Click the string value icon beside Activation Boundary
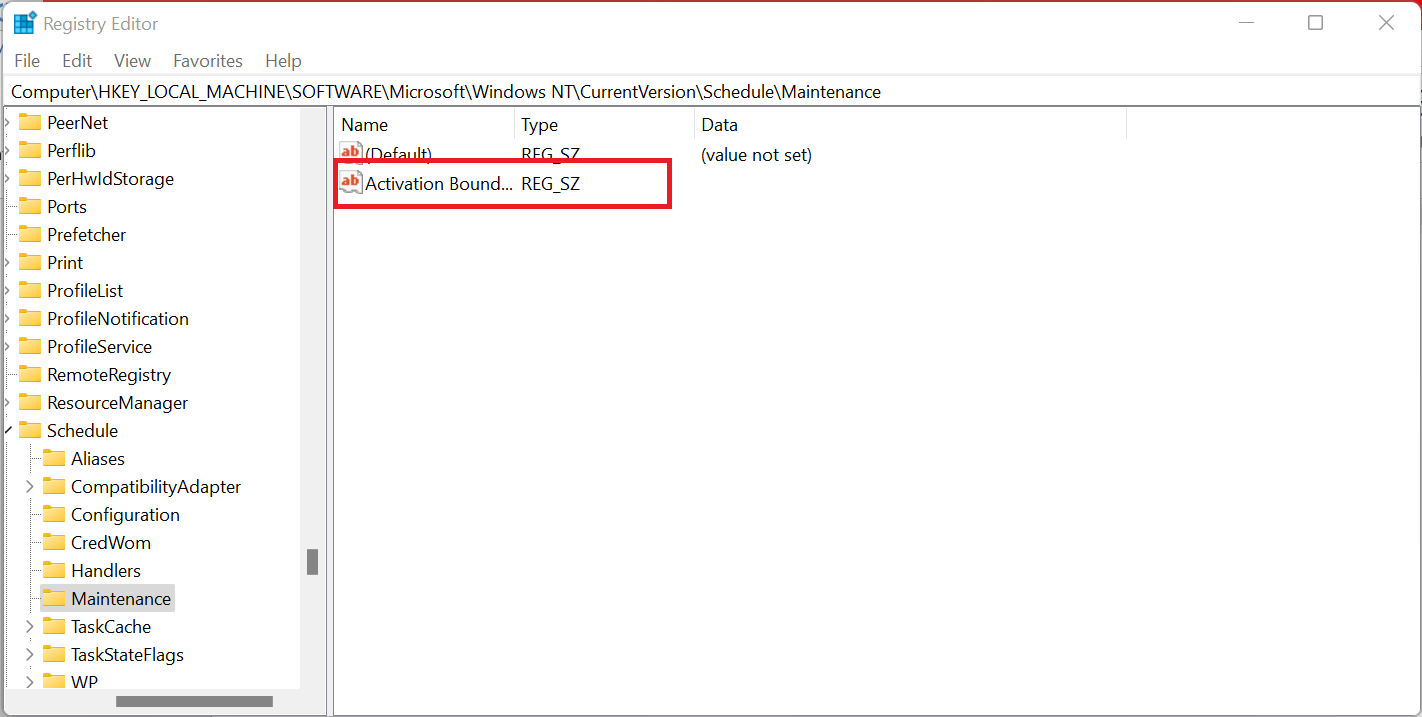 coord(351,183)
